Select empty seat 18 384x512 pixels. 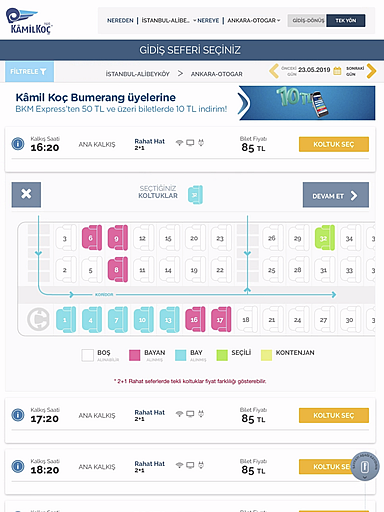pyautogui.click(x=247, y=320)
